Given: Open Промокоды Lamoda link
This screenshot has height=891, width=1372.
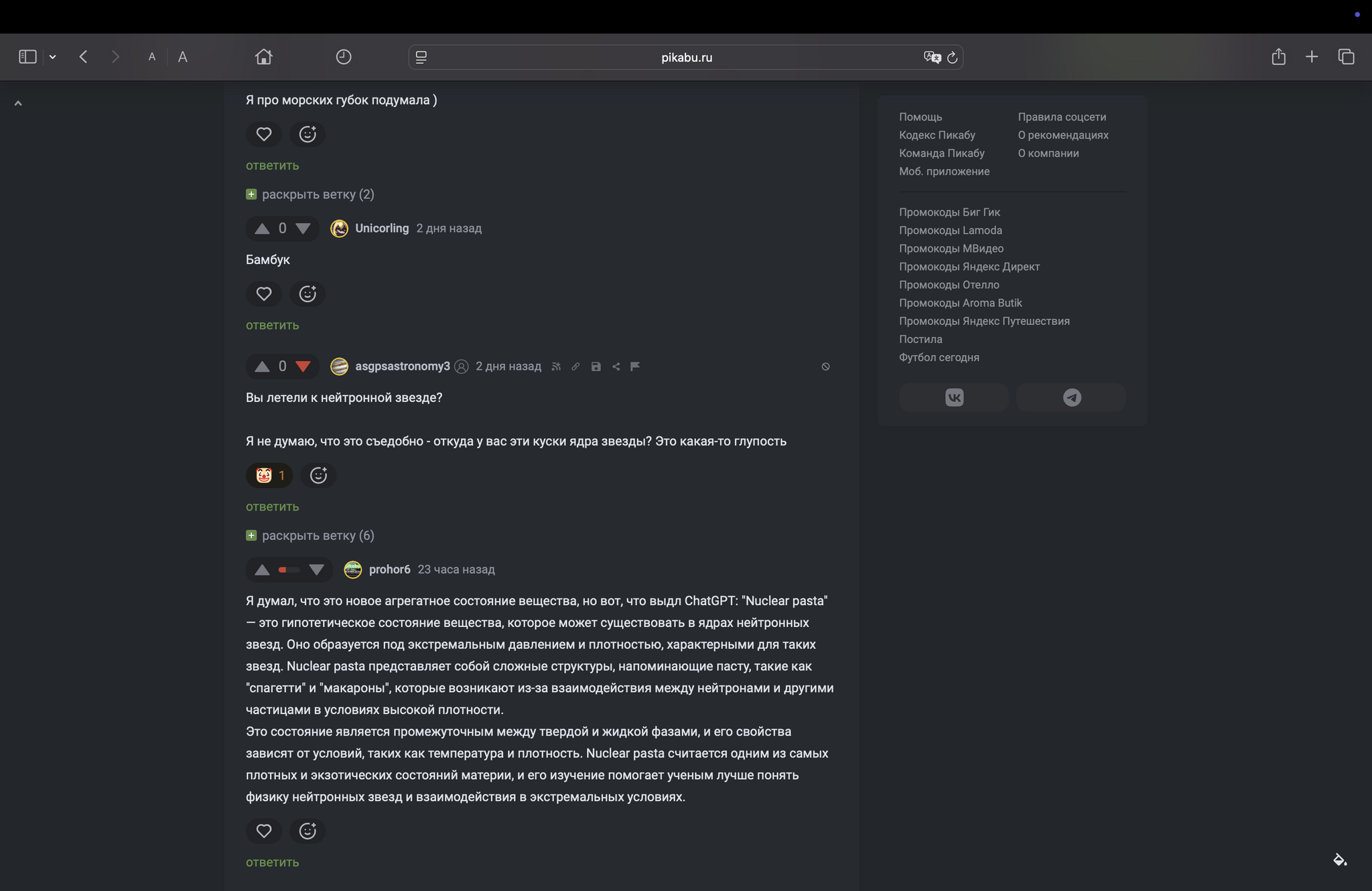Looking at the screenshot, I should pos(950,230).
